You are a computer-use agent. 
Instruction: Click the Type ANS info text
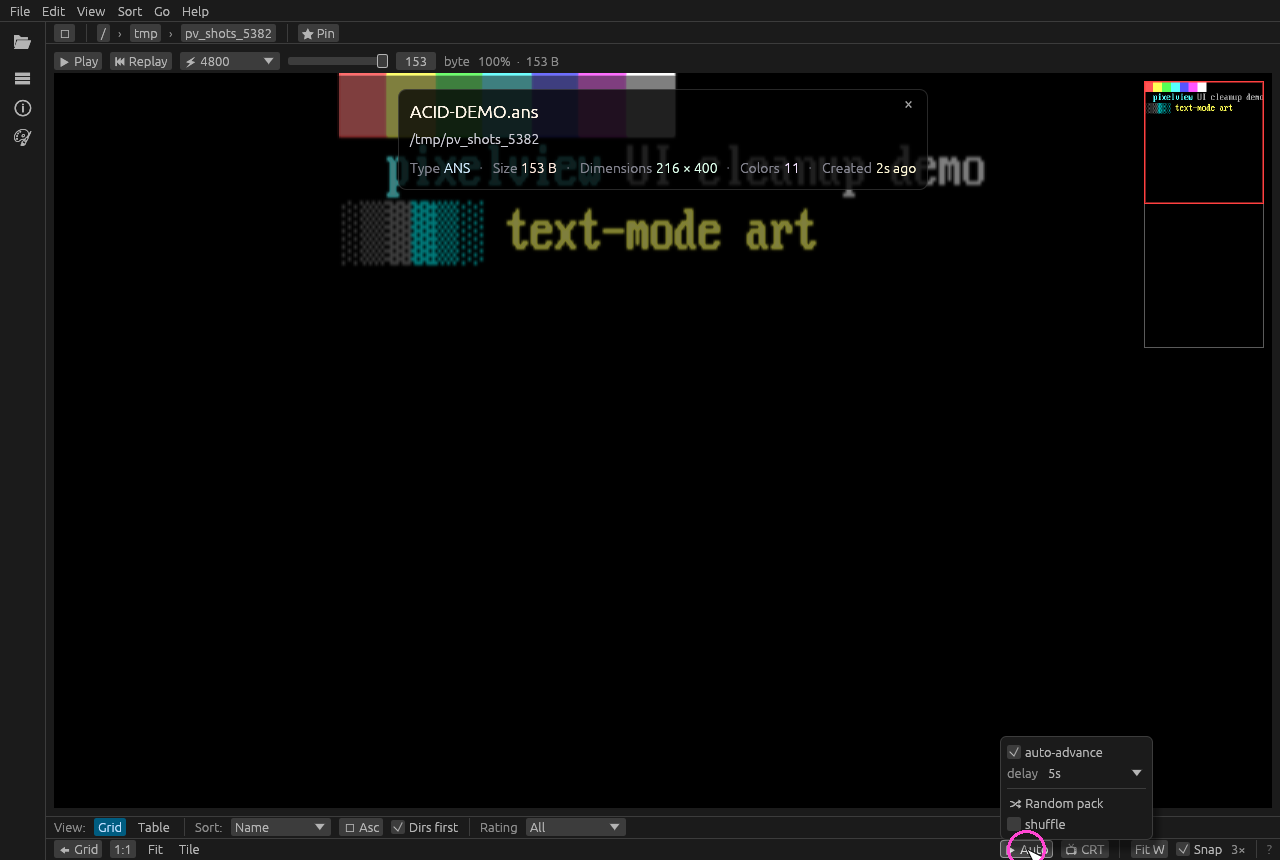(440, 168)
